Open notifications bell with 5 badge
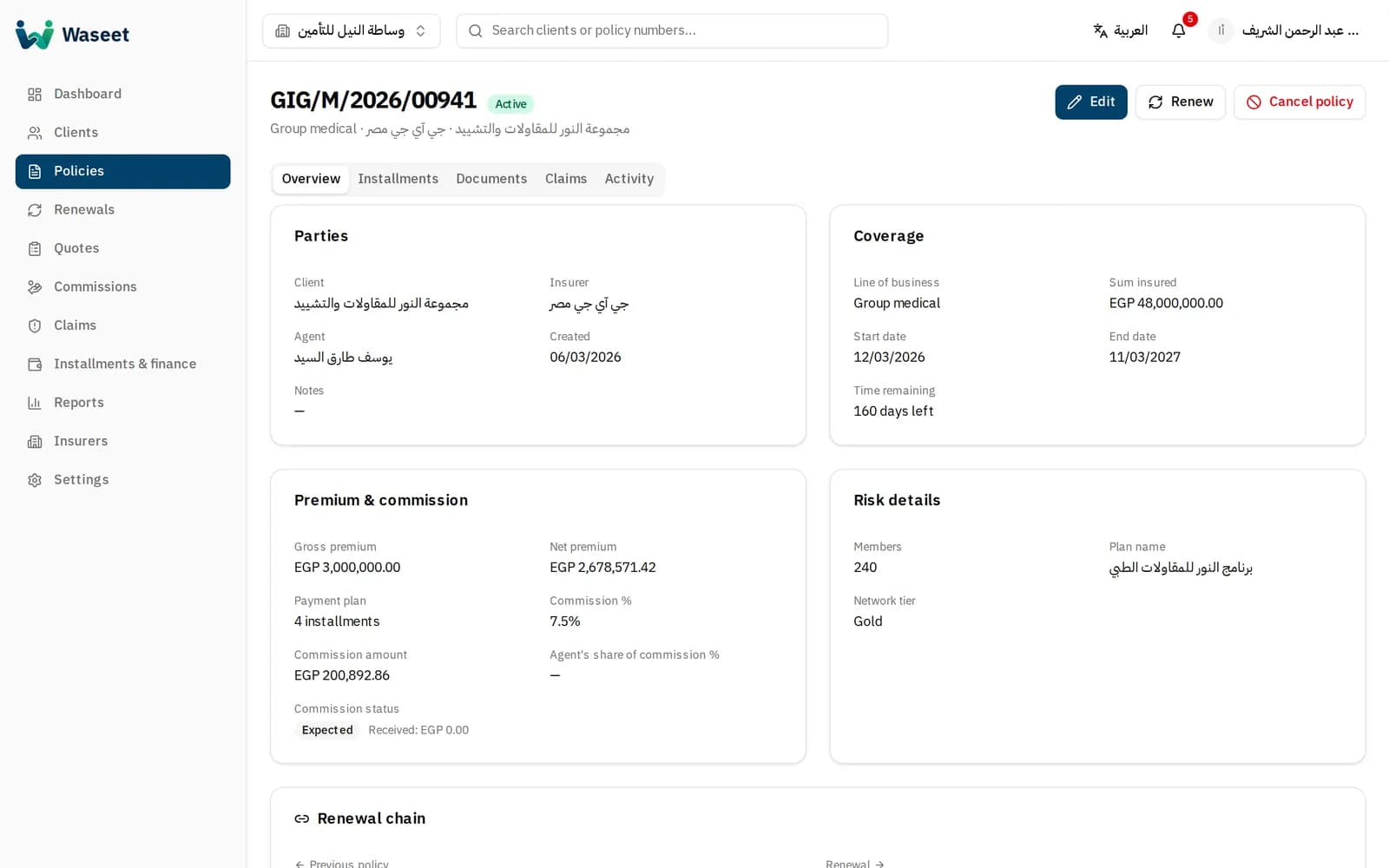This screenshot has width=1389, height=868. [1179, 30]
